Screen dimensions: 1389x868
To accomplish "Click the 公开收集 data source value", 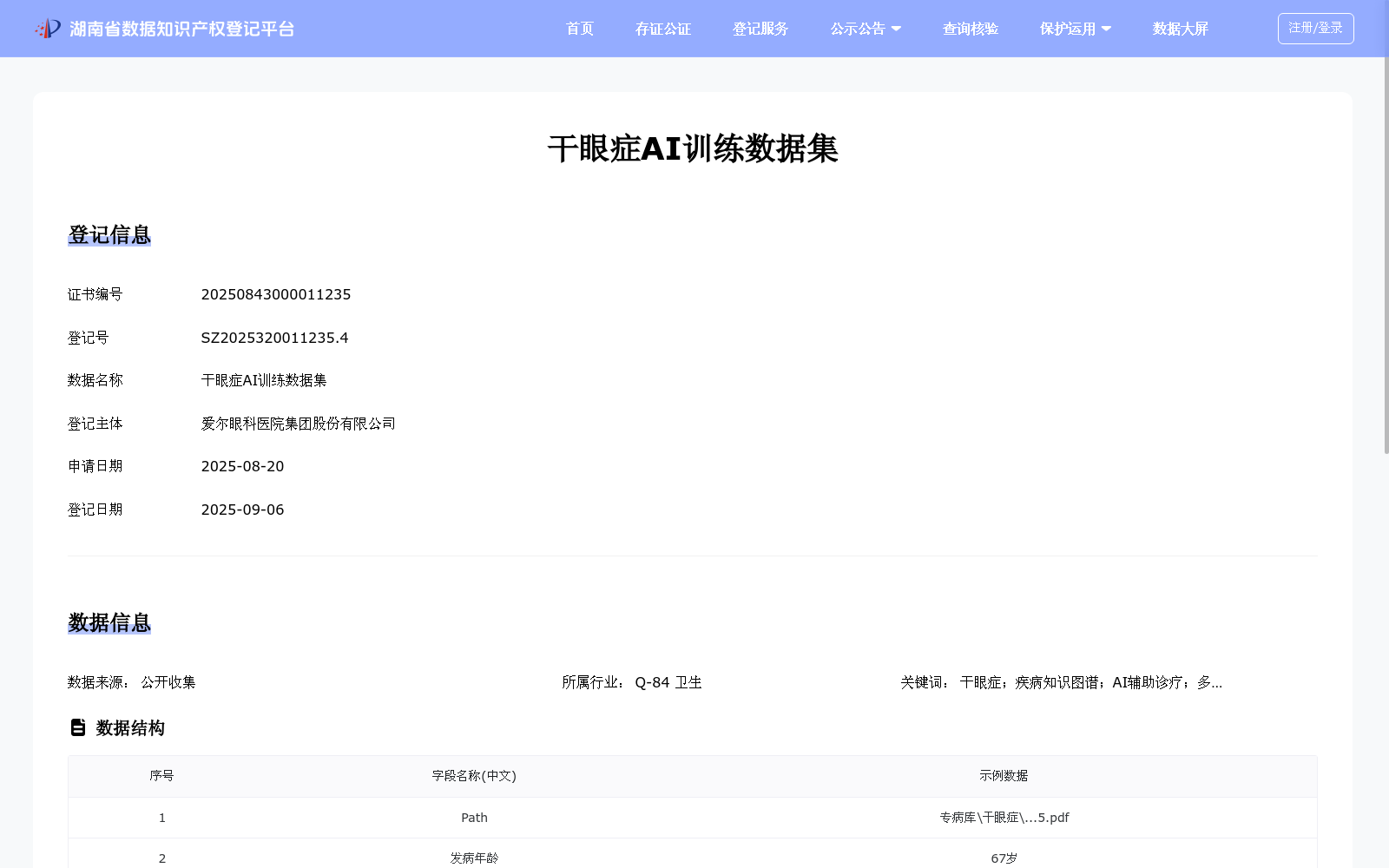I will [x=168, y=682].
